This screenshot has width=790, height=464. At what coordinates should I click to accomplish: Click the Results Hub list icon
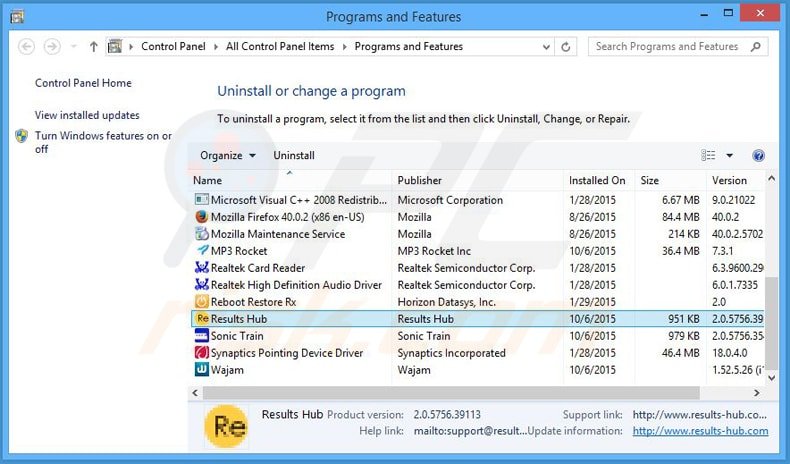coord(203,318)
